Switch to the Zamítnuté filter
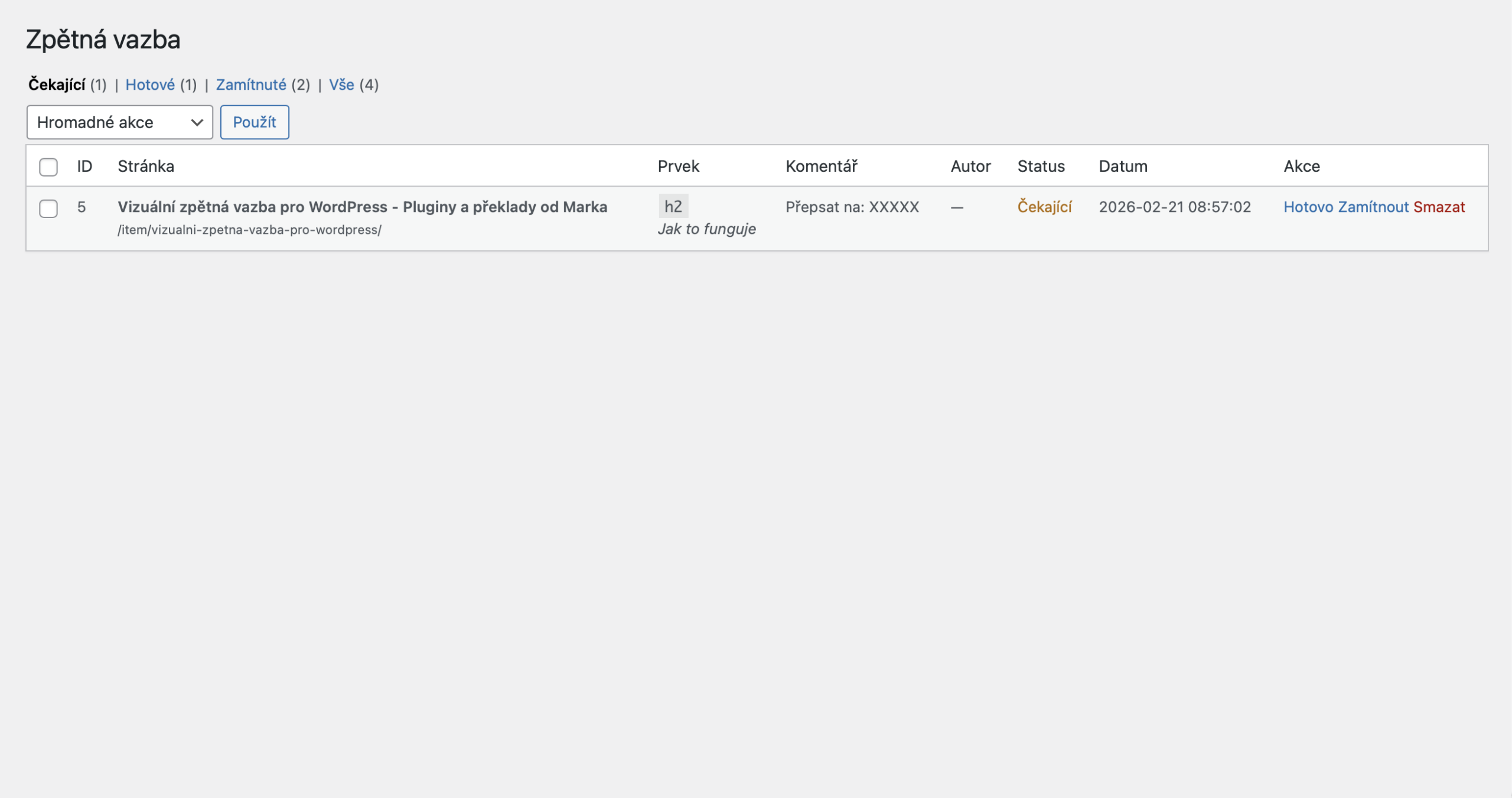1512x798 pixels. [x=251, y=85]
